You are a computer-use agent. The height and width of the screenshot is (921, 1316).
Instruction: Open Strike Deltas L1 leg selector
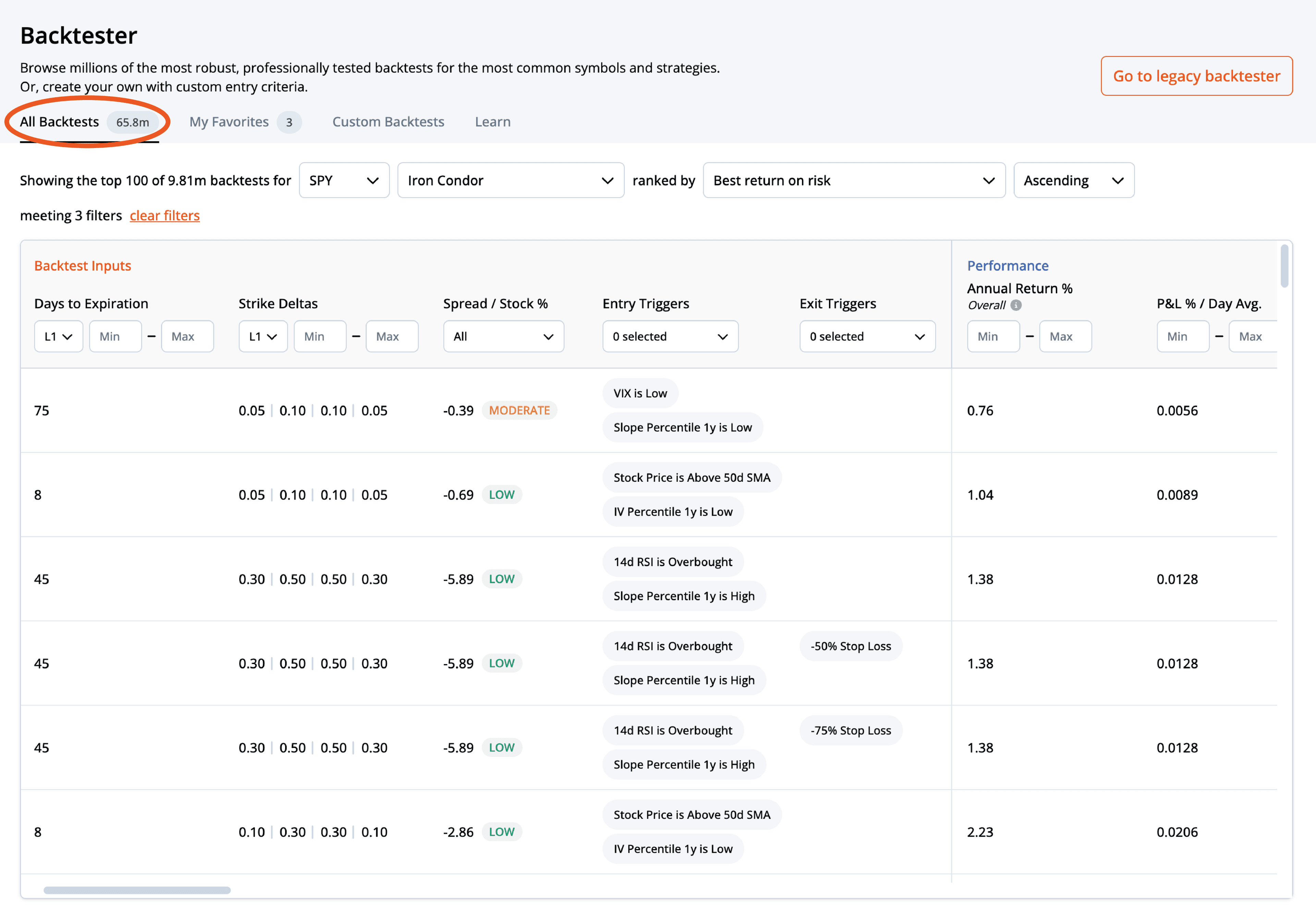(263, 336)
